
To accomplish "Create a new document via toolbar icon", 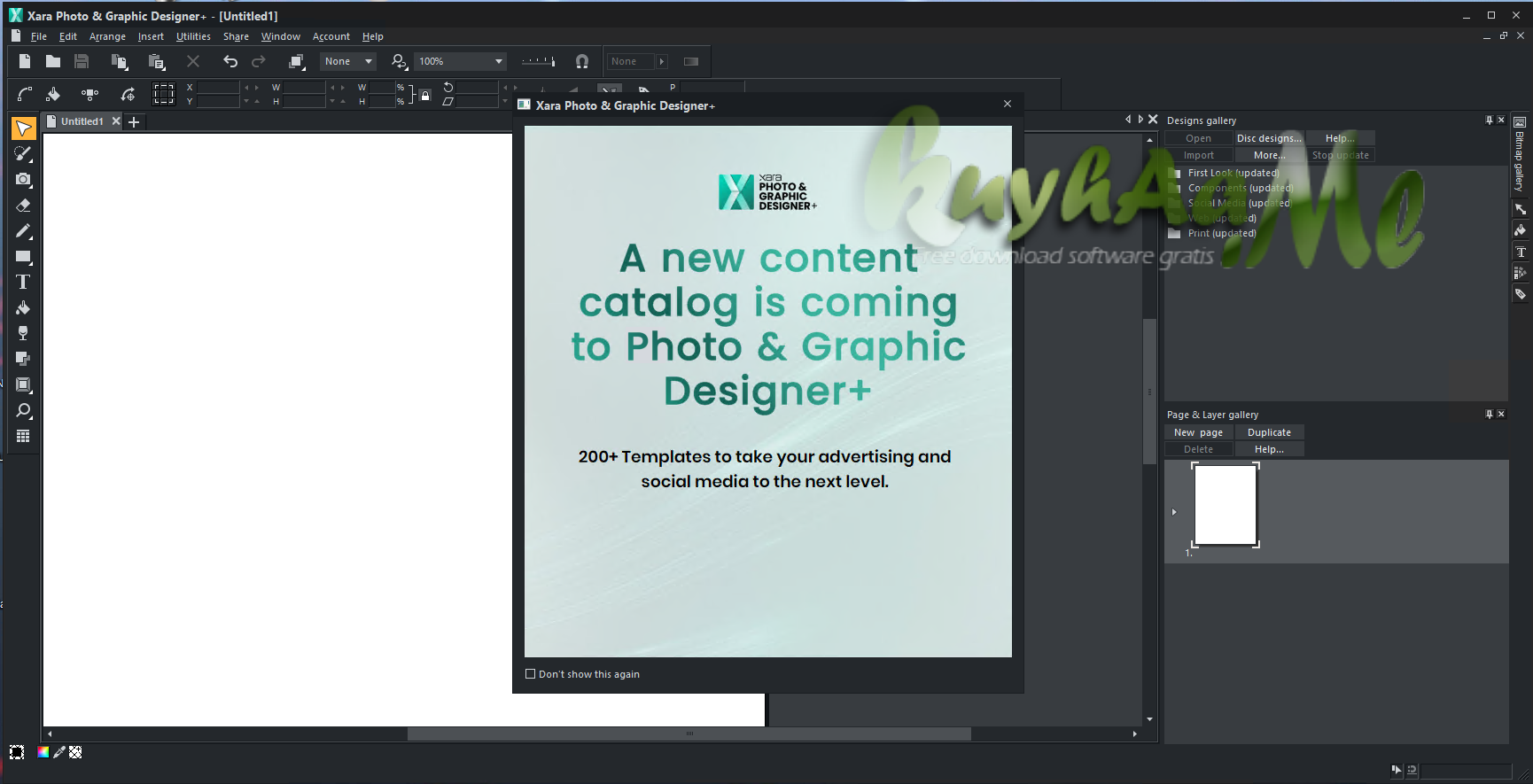I will click(25, 61).
